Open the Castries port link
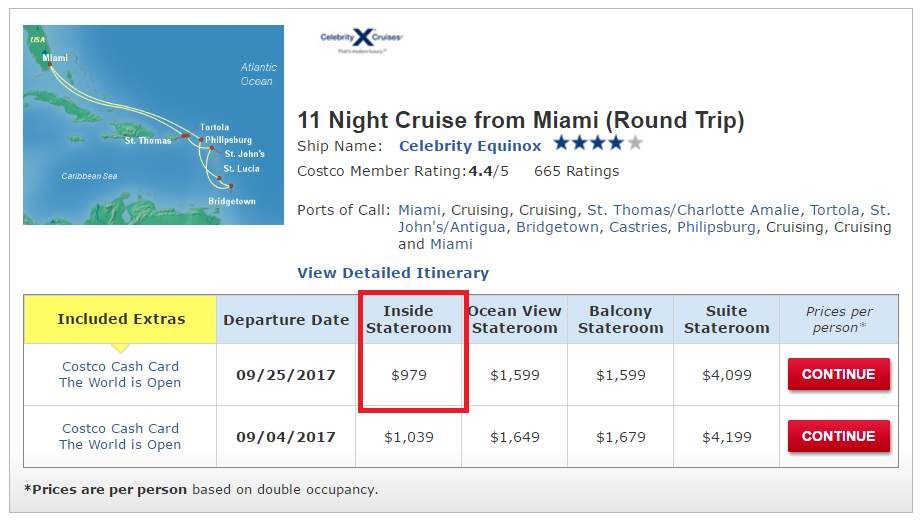The height and width of the screenshot is (525, 922). pyautogui.click(x=638, y=227)
